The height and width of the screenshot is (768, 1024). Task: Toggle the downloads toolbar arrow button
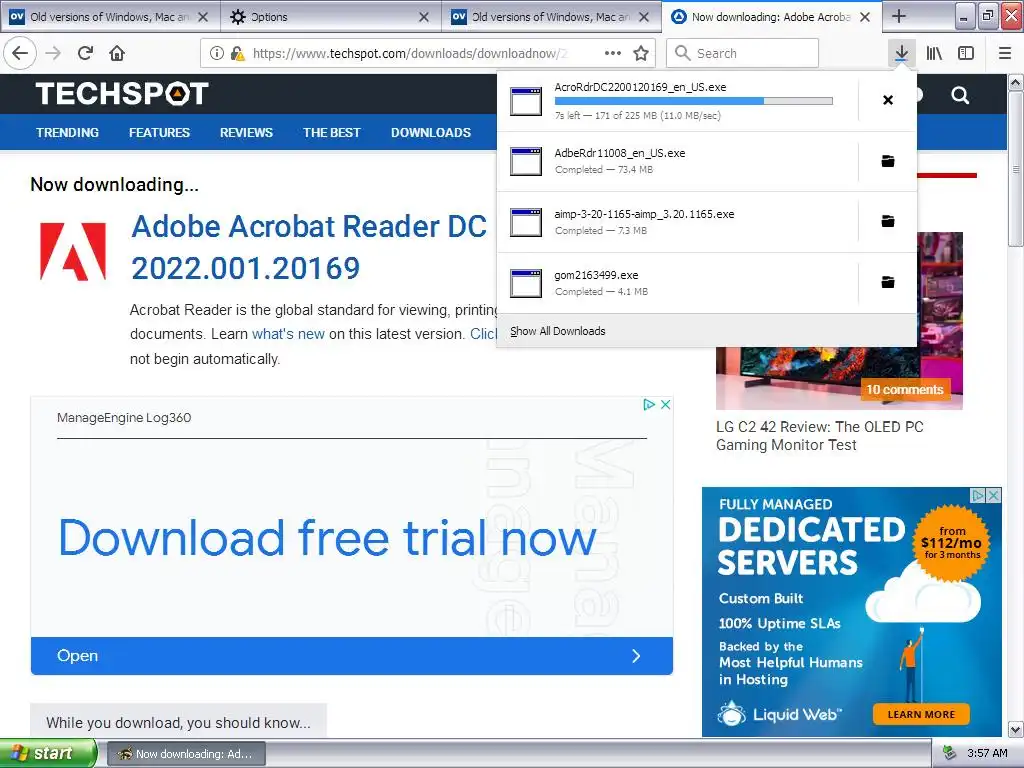(901, 53)
